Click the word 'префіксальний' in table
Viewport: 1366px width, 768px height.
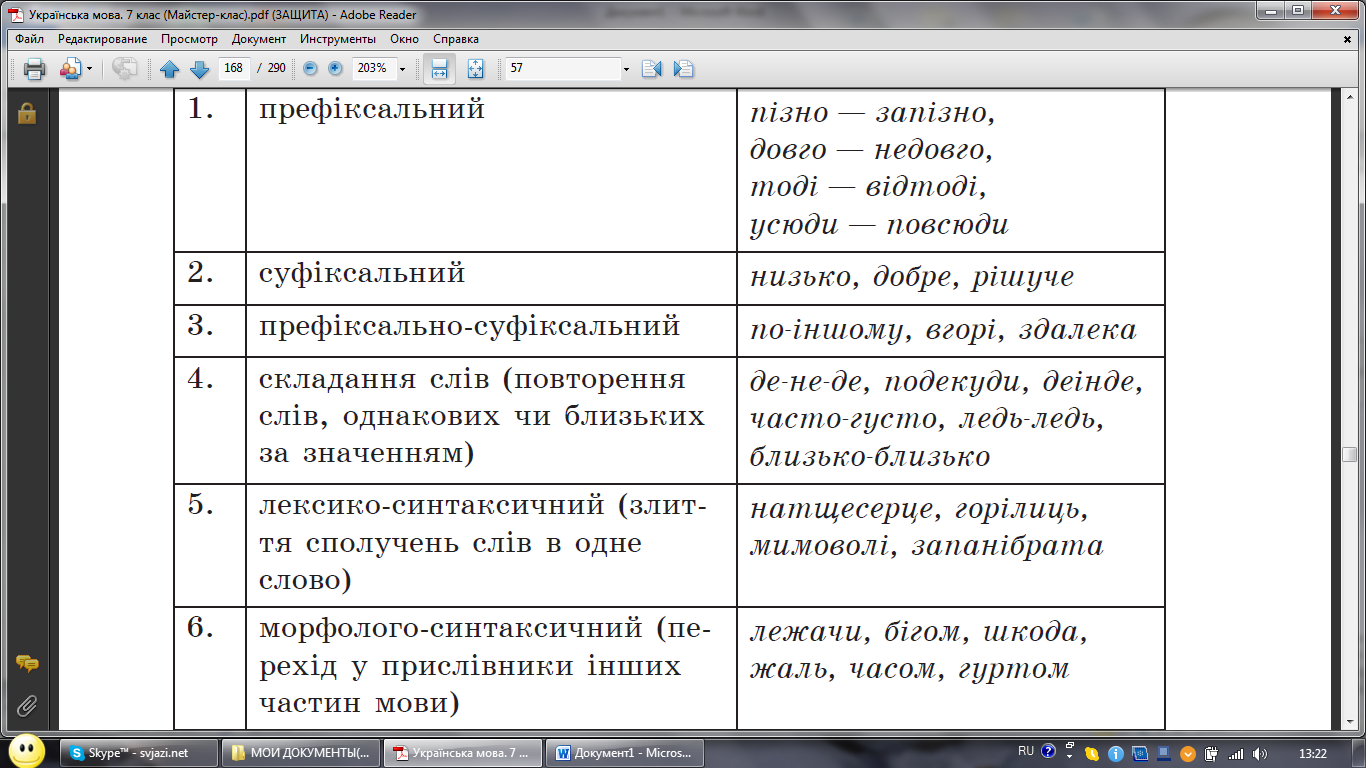372,109
